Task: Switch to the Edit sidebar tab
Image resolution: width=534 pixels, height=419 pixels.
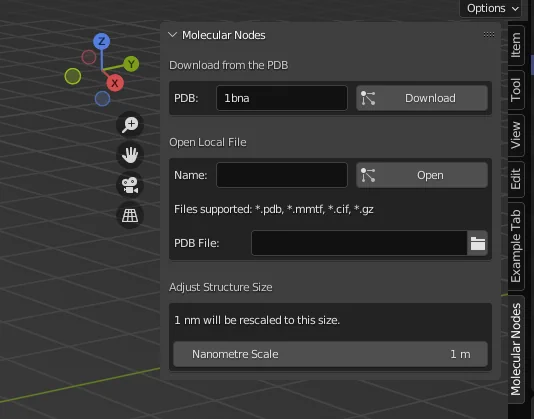Action: [x=516, y=179]
